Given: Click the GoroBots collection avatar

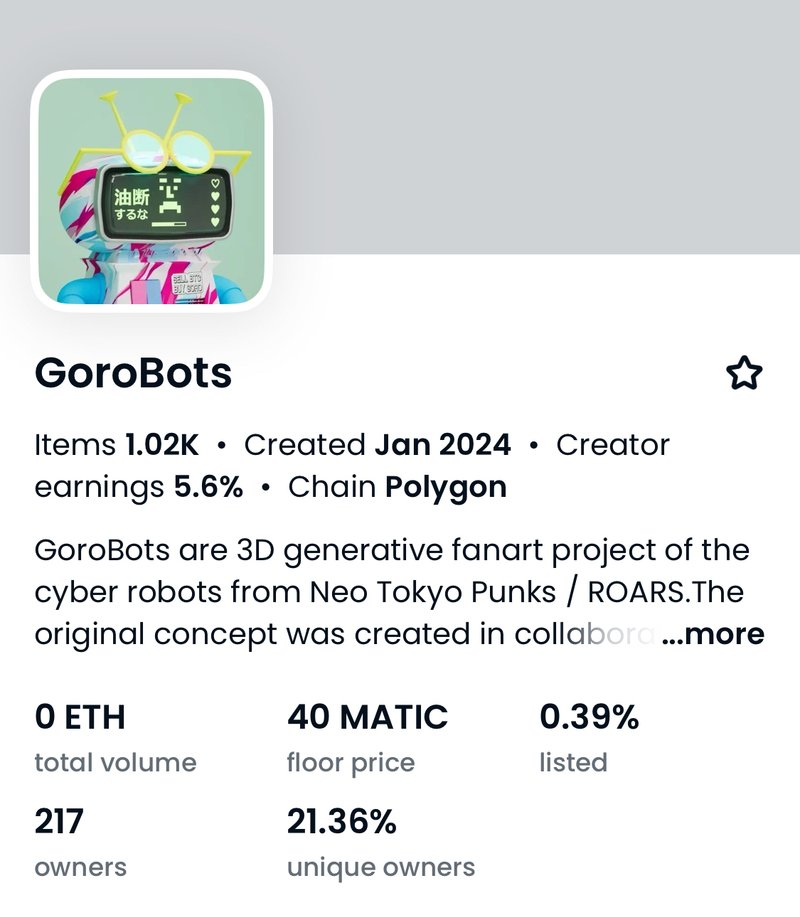Looking at the screenshot, I should click(153, 194).
